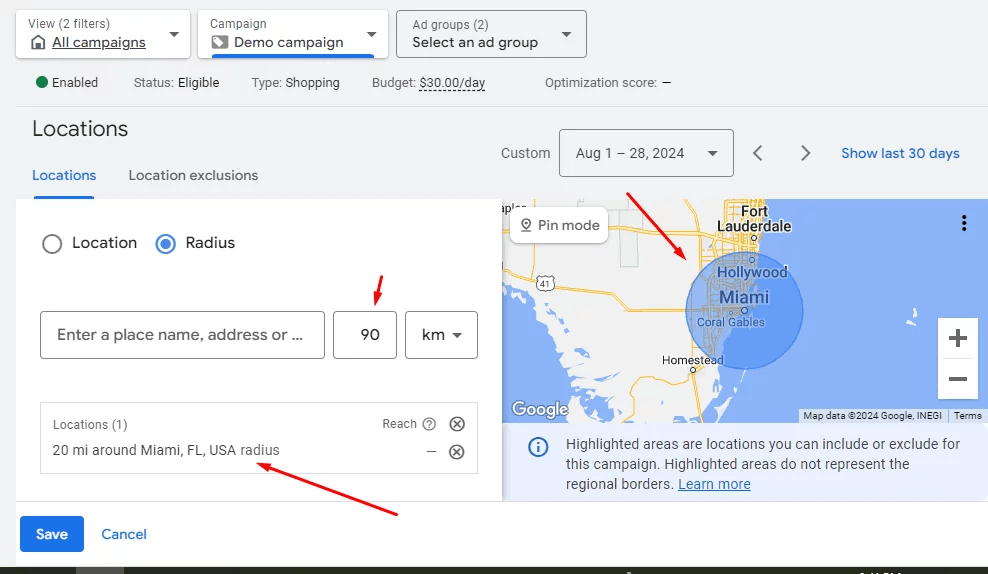Click the 'Type: Shopping' text
This screenshot has width=988, height=574.
[296, 83]
